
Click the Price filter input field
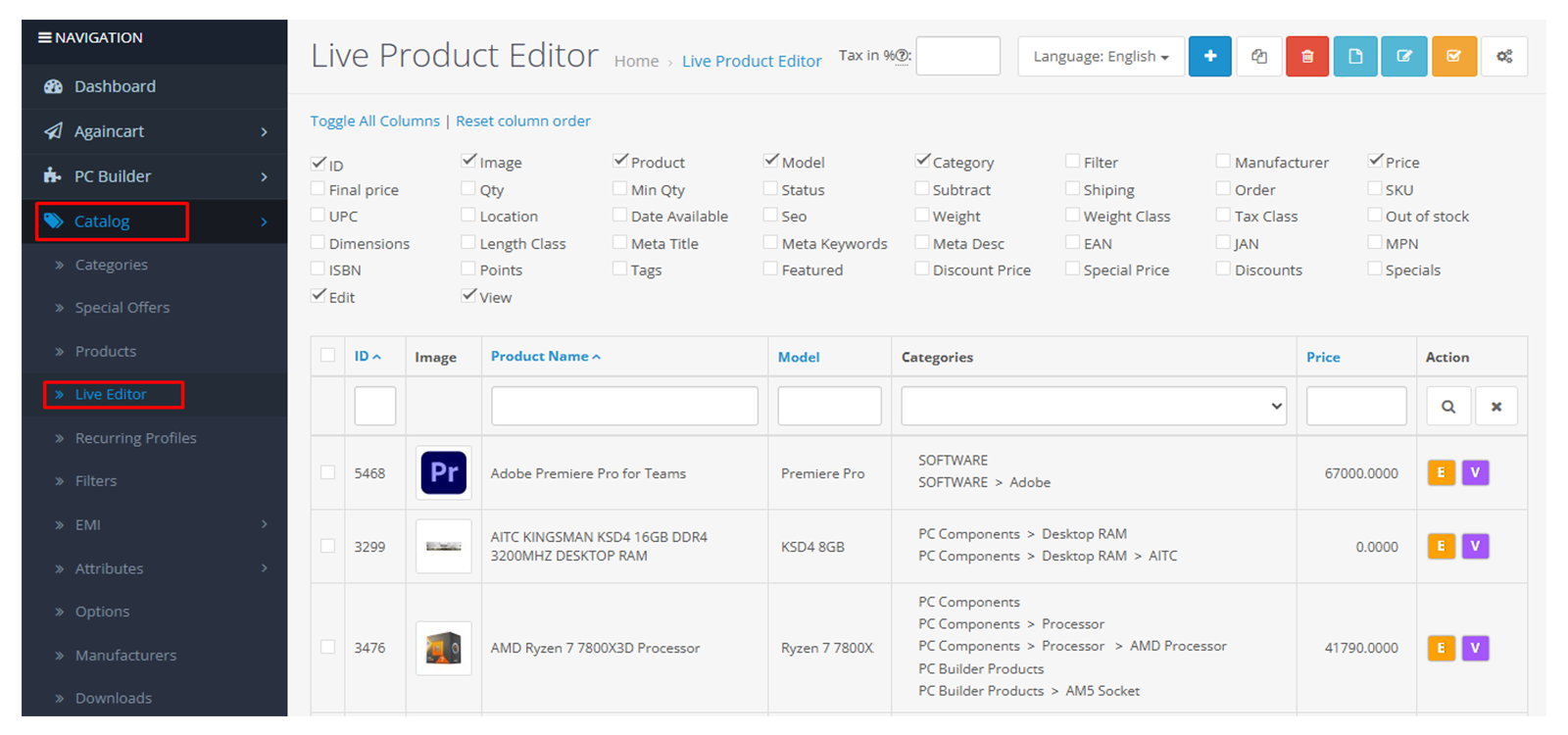(1356, 407)
